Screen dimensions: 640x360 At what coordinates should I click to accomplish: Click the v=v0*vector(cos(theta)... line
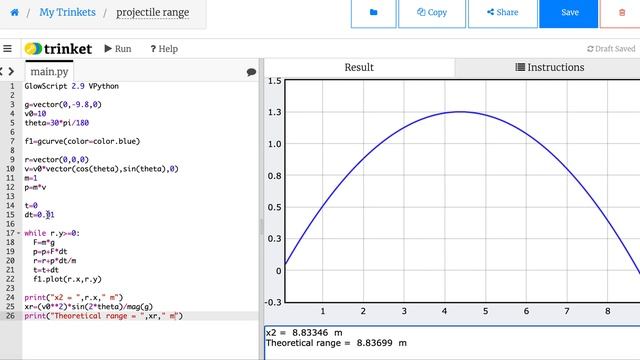coord(101,169)
